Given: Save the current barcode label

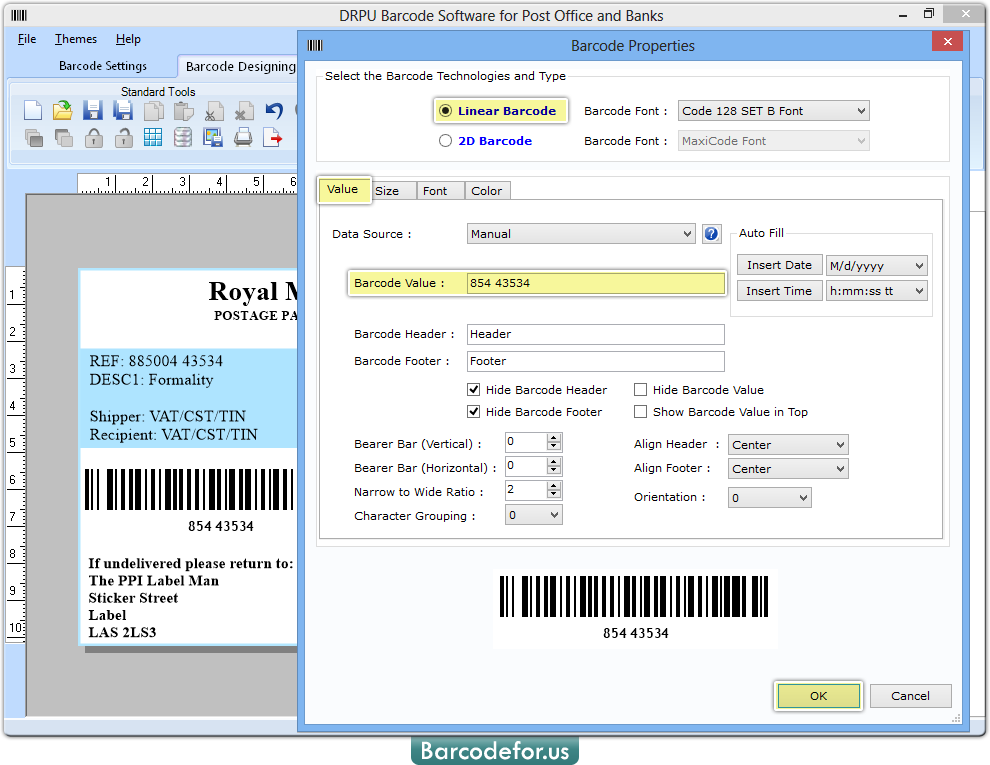Looking at the screenshot, I should click(92, 110).
